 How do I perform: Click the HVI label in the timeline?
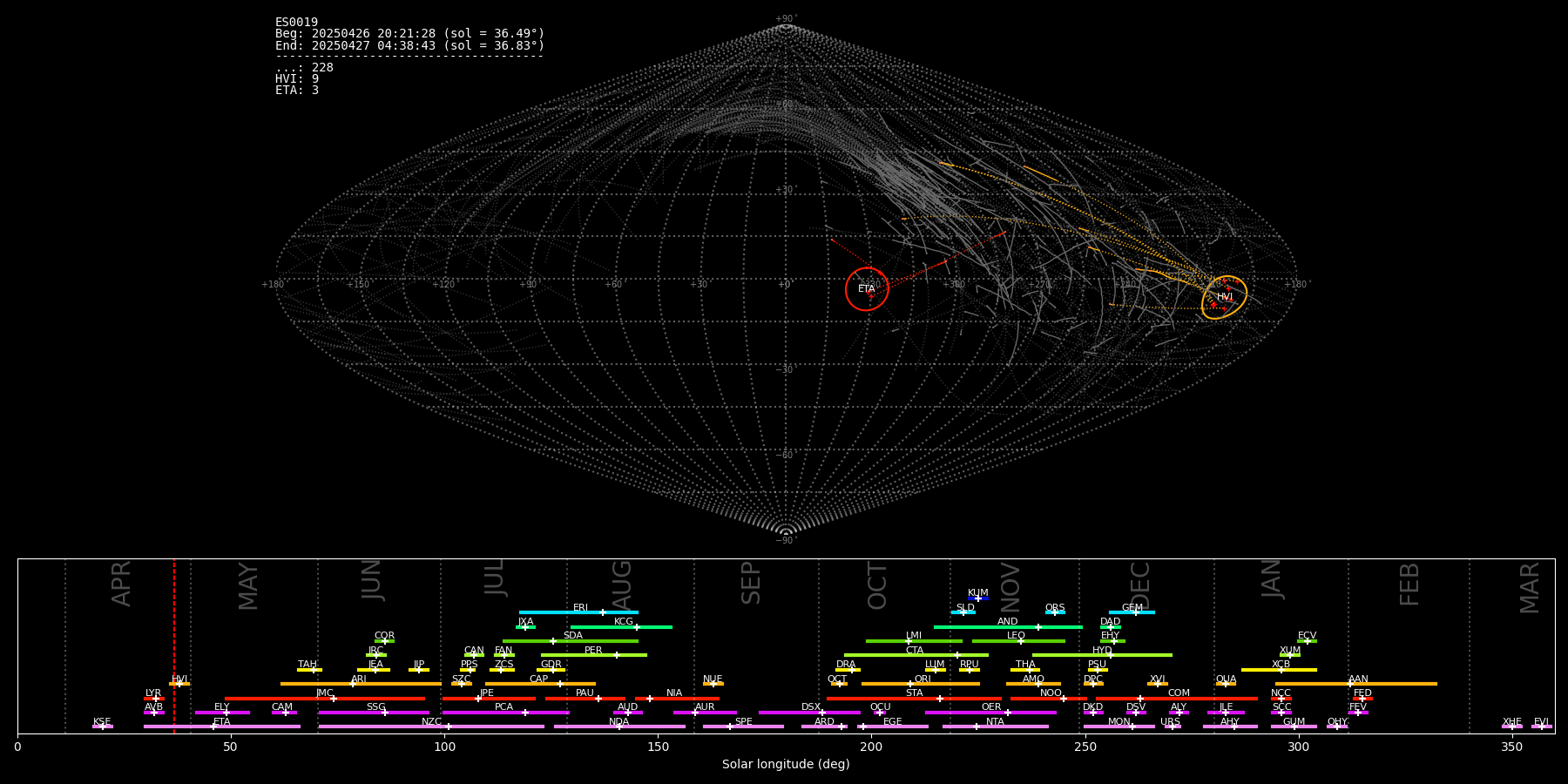pyautogui.click(x=179, y=679)
